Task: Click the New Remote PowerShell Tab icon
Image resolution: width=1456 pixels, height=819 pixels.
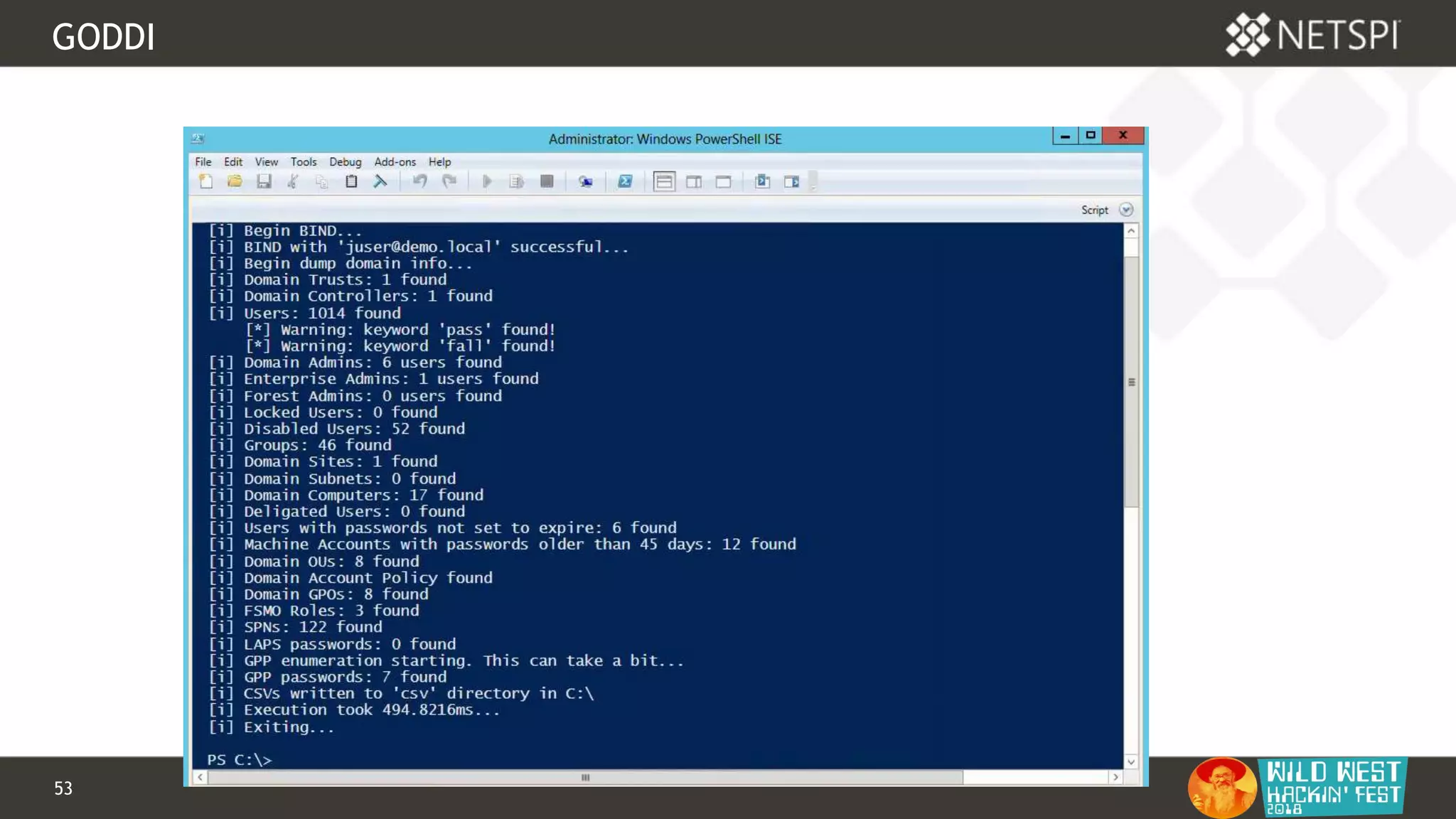Action: (585, 181)
